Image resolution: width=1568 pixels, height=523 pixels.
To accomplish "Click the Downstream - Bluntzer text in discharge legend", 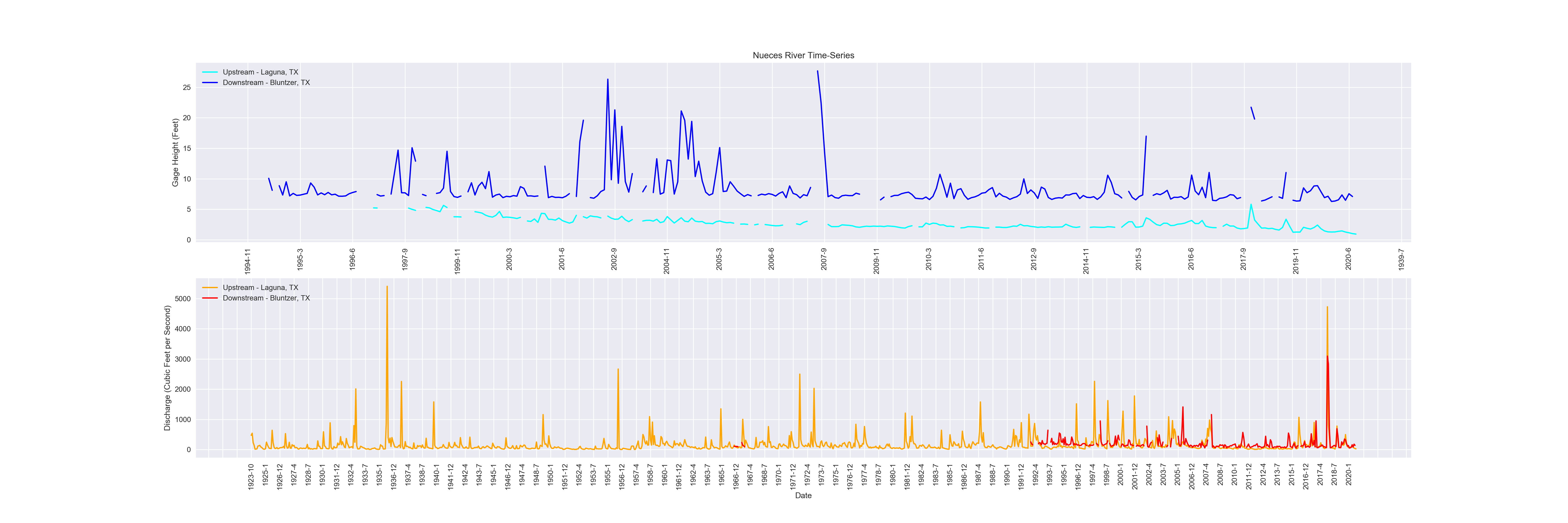I will [266, 298].
